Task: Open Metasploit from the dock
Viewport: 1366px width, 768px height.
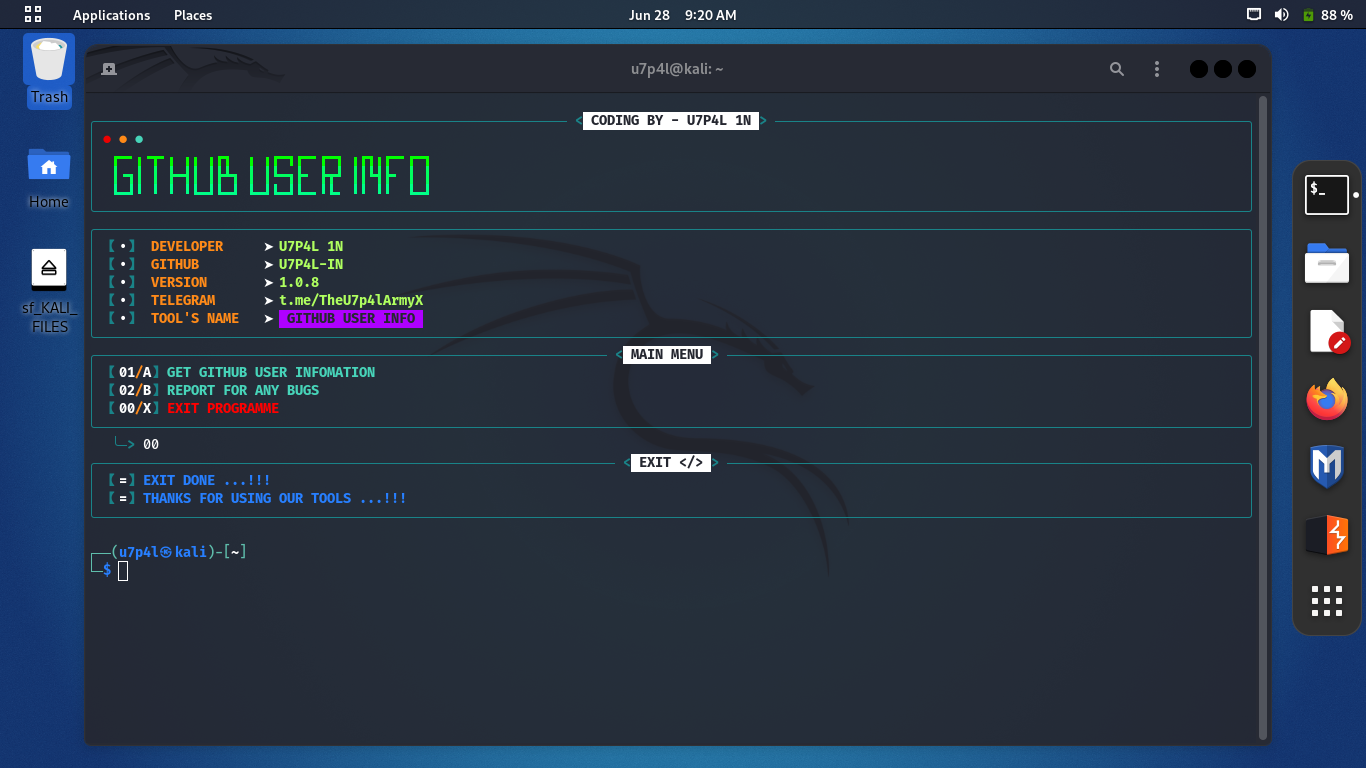Action: [1327, 467]
